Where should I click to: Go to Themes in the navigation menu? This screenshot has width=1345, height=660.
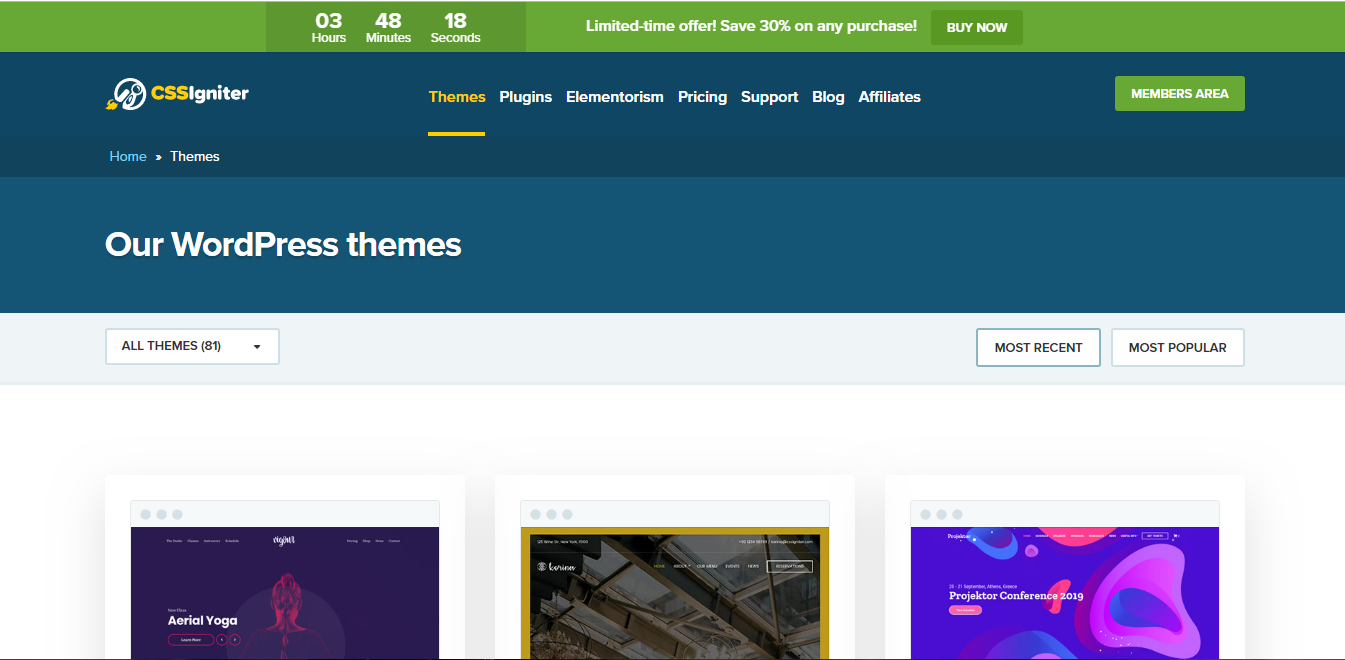(x=457, y=97)
